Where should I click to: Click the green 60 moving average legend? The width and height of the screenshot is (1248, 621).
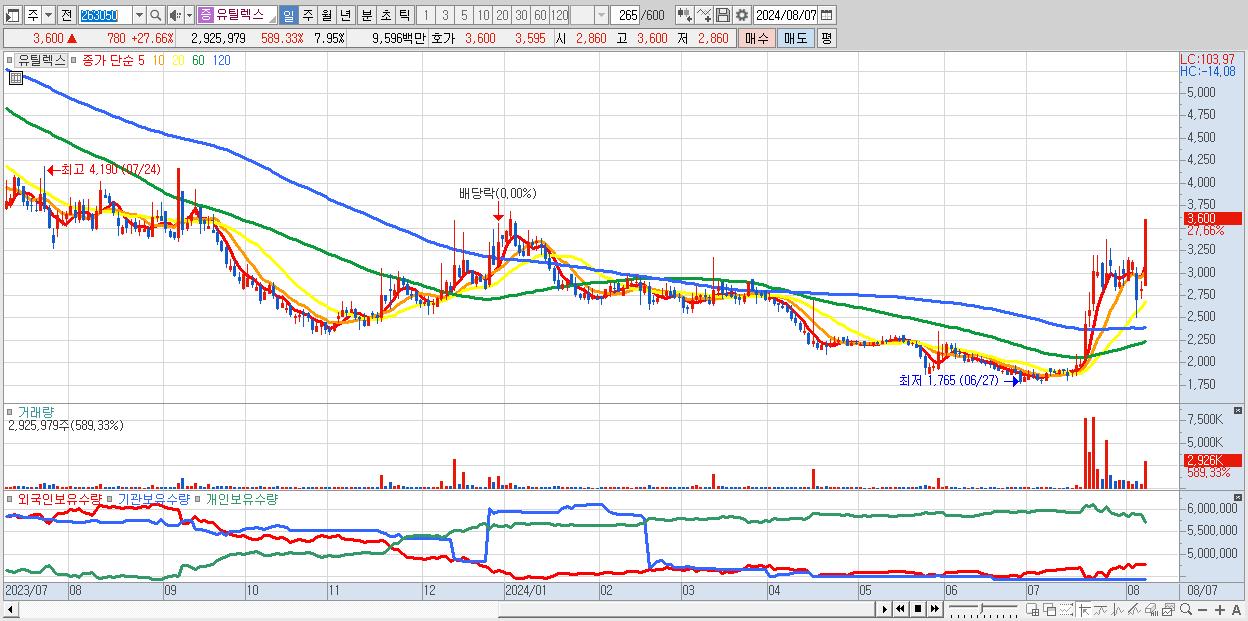click(x=198, y=60)
